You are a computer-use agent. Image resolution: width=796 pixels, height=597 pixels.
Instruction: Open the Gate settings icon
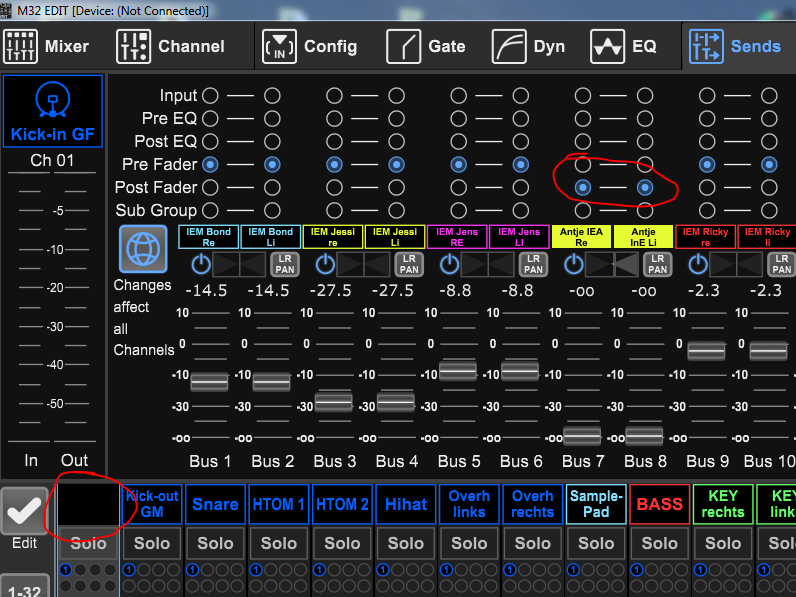(404, 46)
